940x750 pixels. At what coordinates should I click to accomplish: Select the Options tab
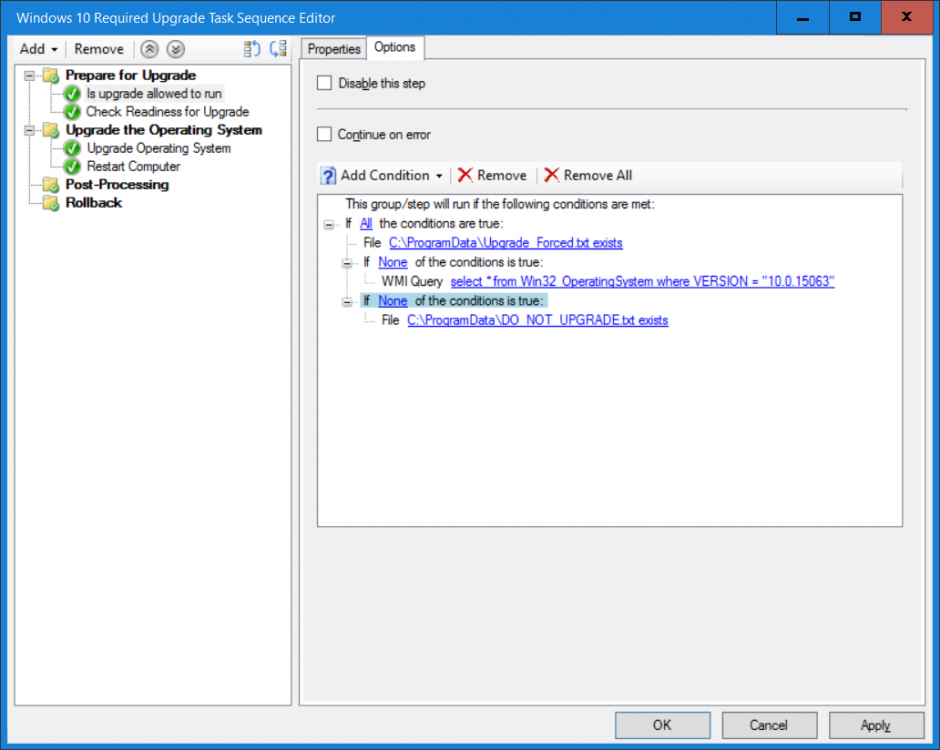click(395, 47)
